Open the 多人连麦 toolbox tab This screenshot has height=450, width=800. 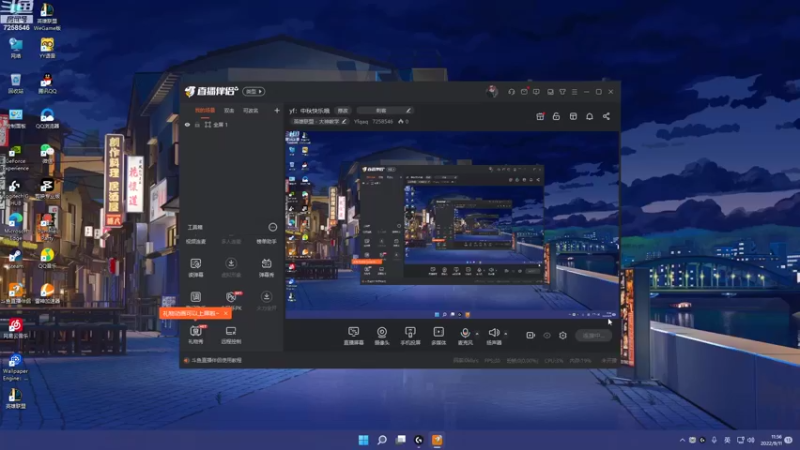231,241
